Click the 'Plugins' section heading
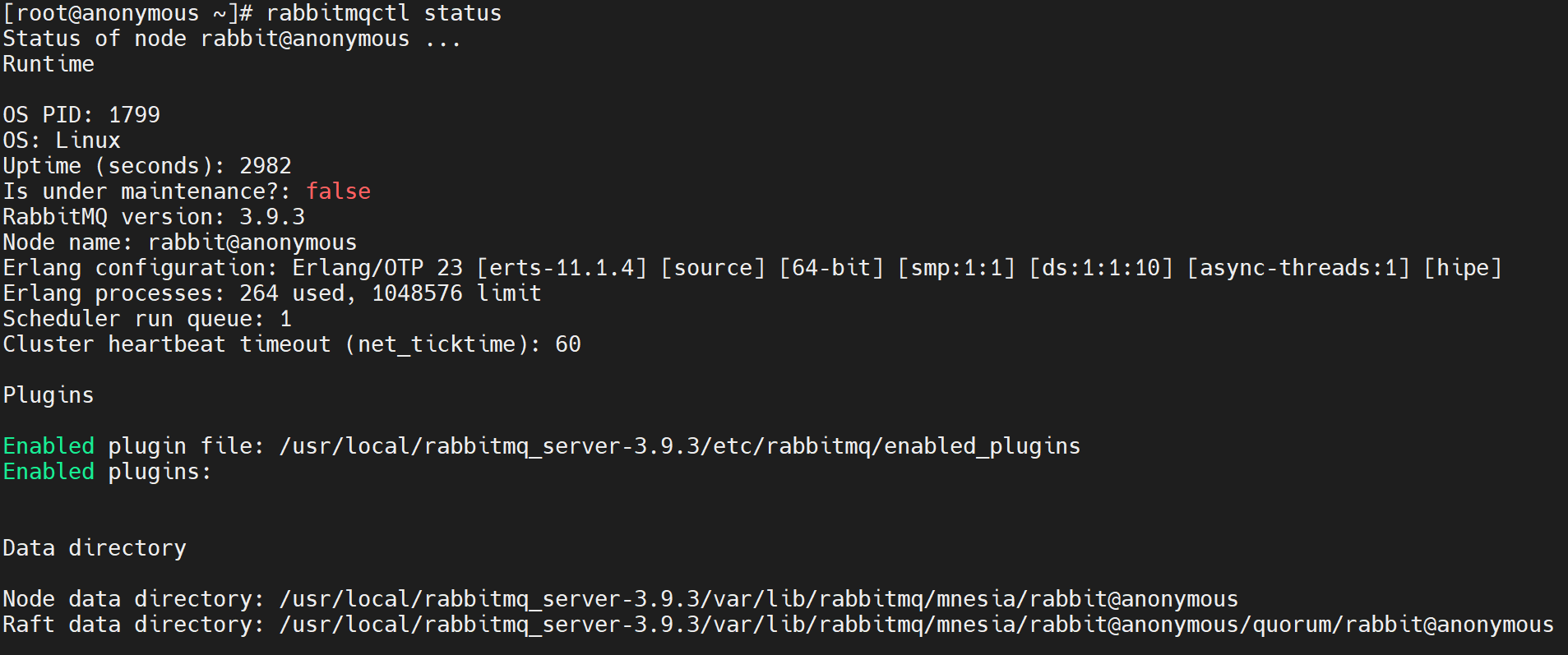 [48, 395]
